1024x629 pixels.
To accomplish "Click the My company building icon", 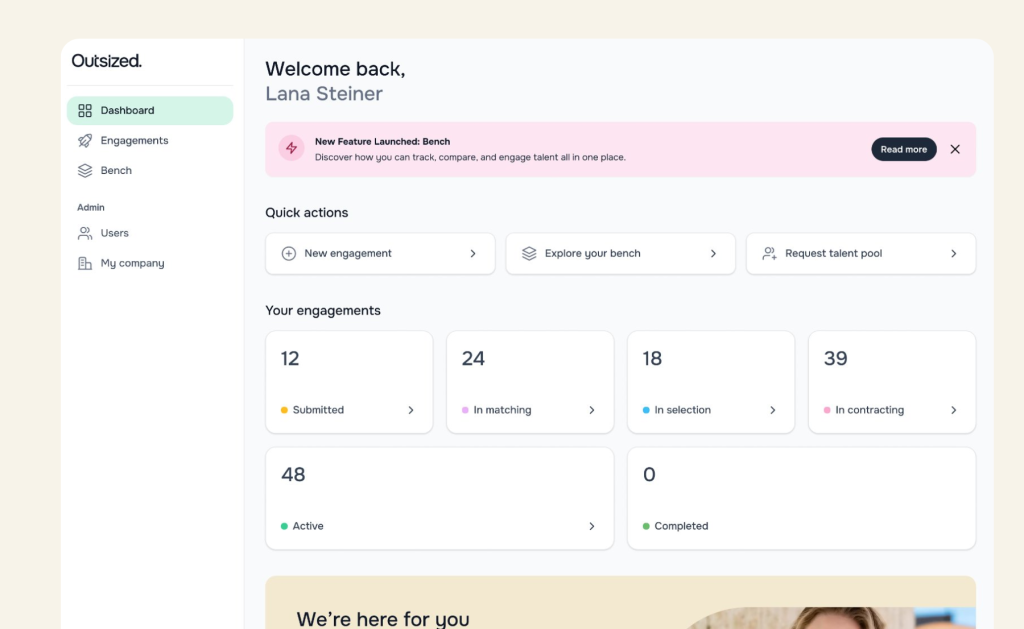I will click(x=85, y=263).
